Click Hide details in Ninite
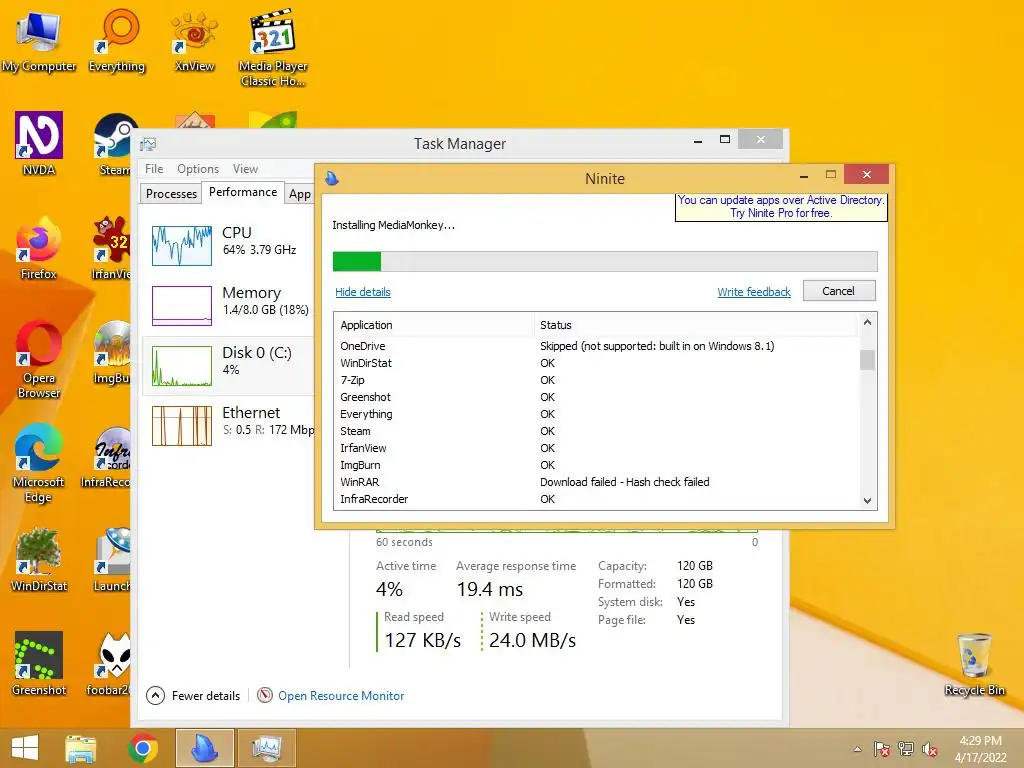Image resolution: width=1024 pixels, height=768 pixels. point(362,292)
